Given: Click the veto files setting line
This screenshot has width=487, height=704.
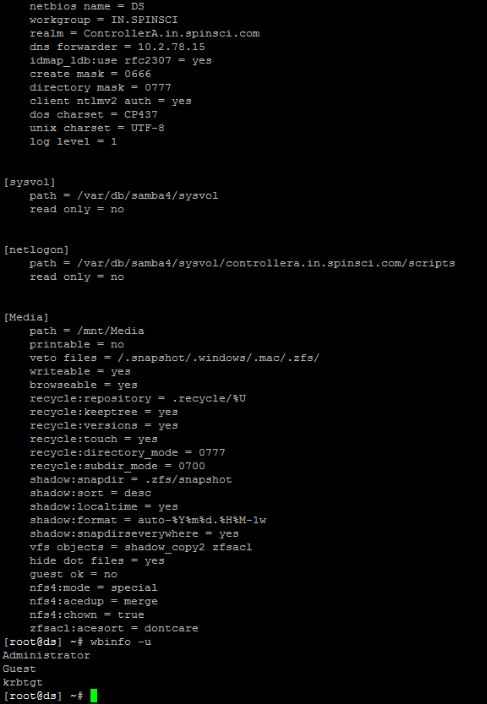Looking at the screenshot, I should pos(174,358).
